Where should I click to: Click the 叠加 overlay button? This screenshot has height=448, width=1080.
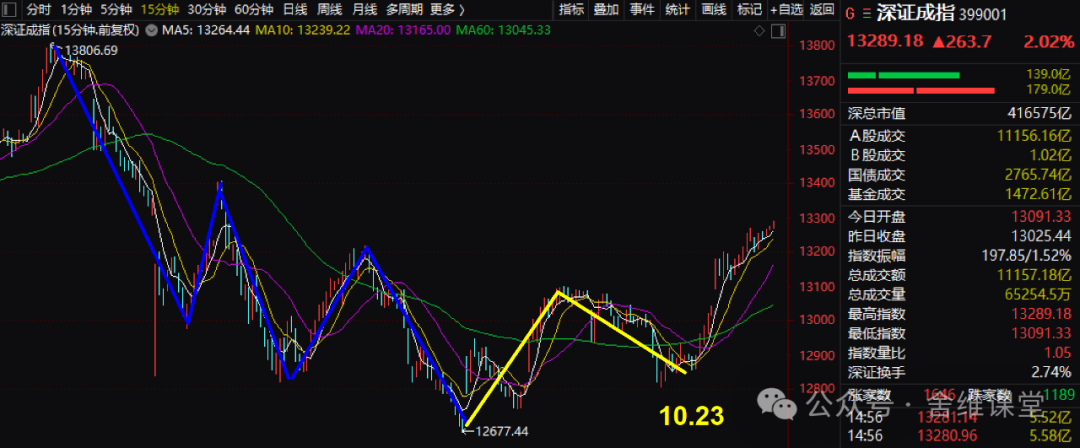click(606, 10)
